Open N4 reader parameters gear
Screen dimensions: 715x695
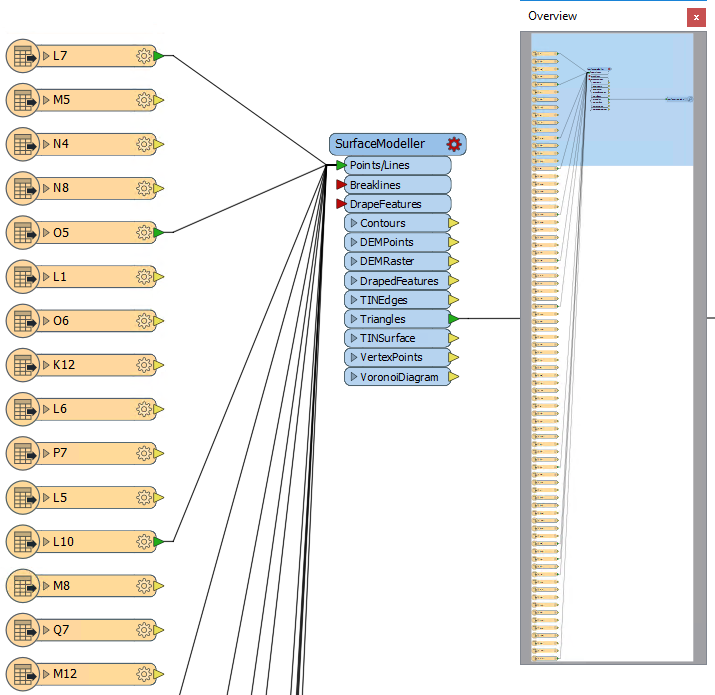(x=144, y=144)
